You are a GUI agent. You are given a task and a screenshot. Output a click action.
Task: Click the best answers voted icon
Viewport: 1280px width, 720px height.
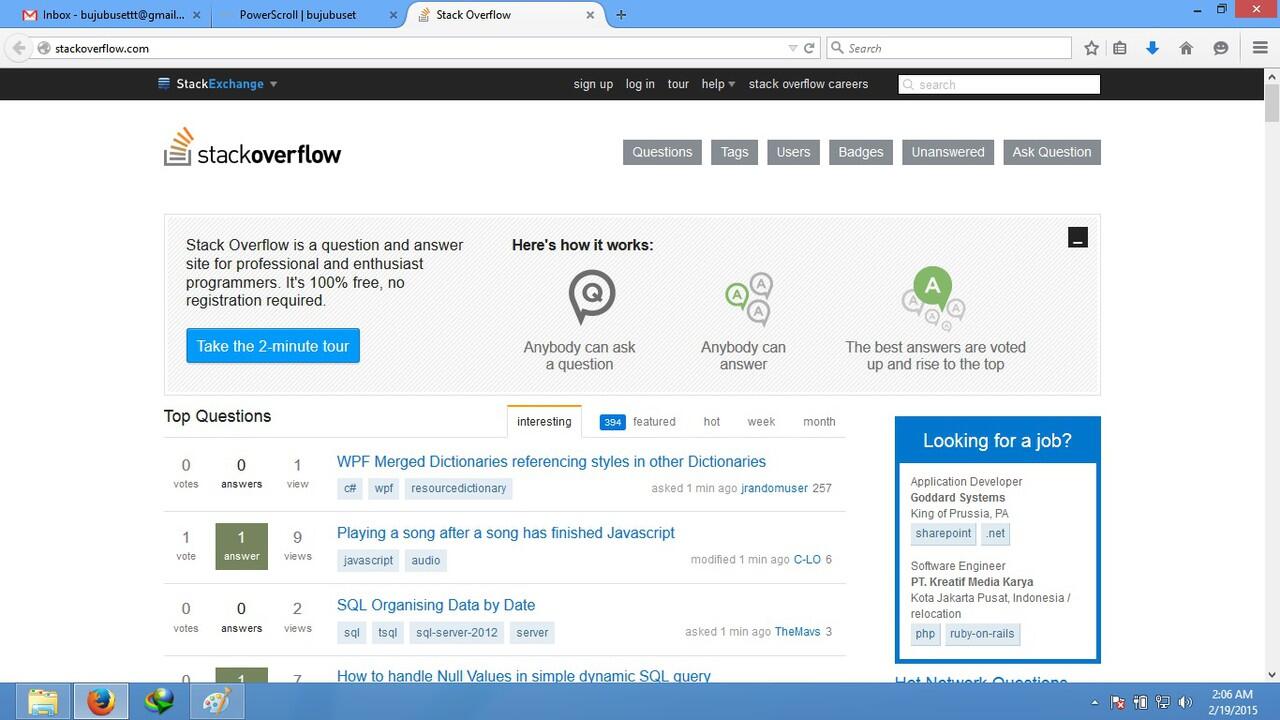click(934, 297)
